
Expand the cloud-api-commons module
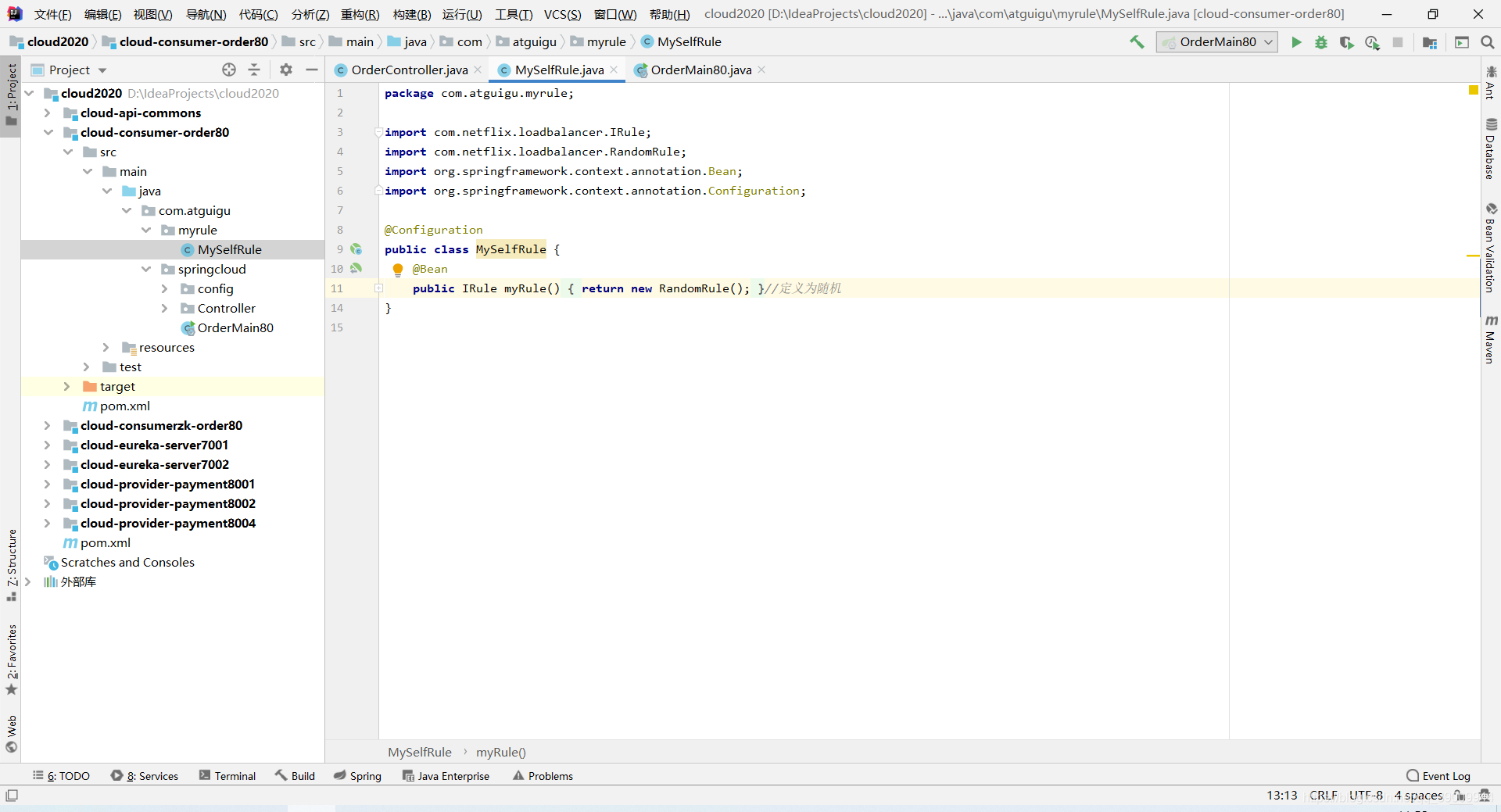48,113
